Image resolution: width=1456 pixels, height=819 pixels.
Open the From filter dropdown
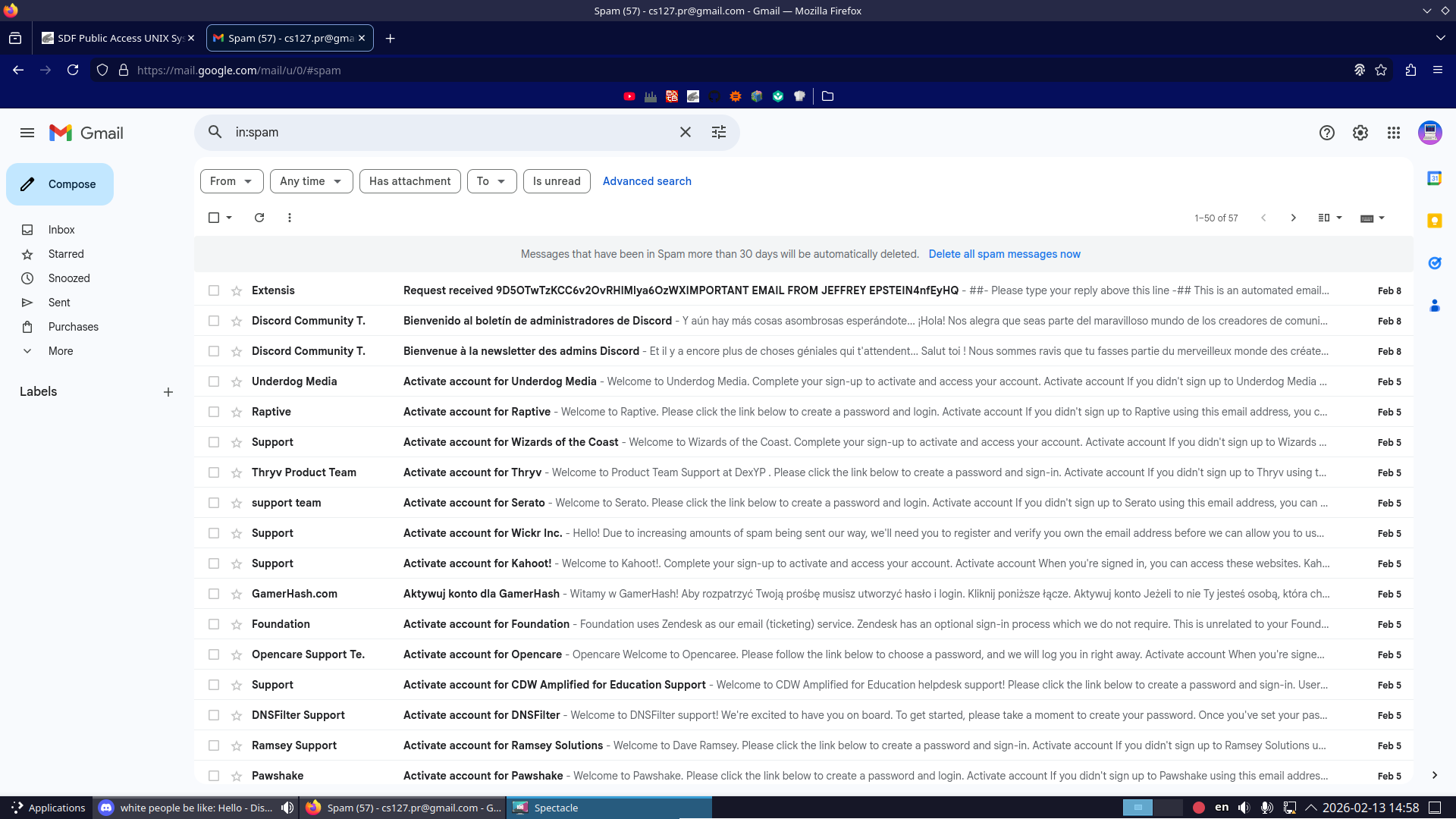coord(231,181)
